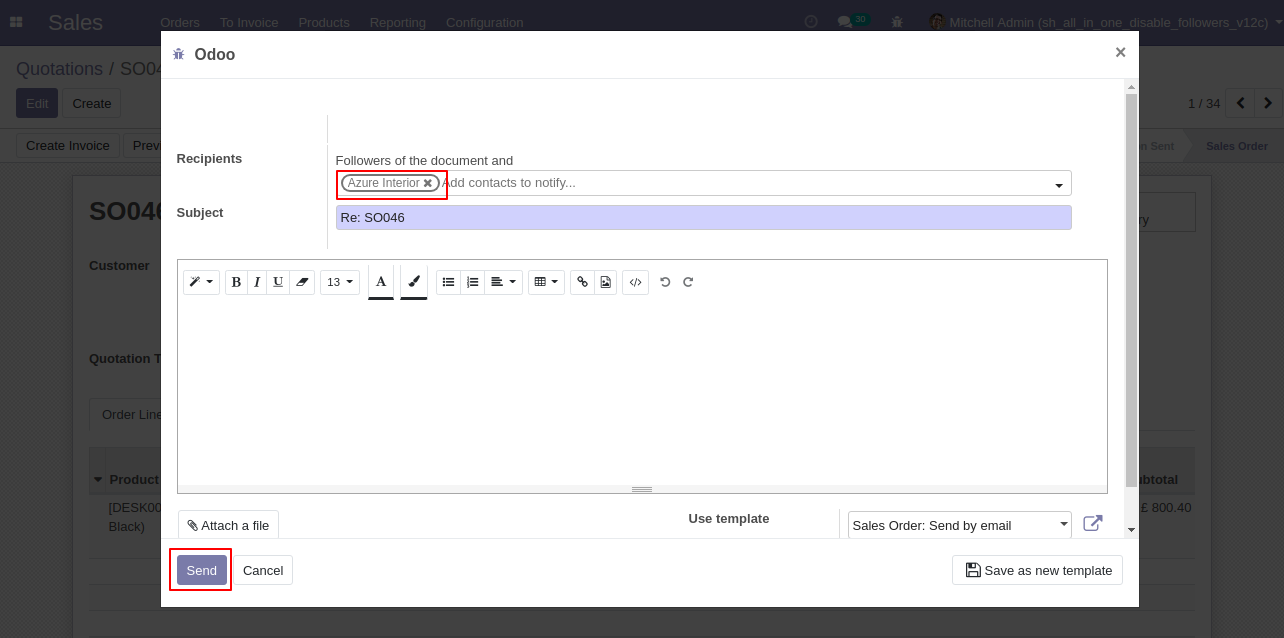The width and height of the screenshot is (1284, 638).
Task: Open the apps grid menu icon
Action: [x=16, y=21]
